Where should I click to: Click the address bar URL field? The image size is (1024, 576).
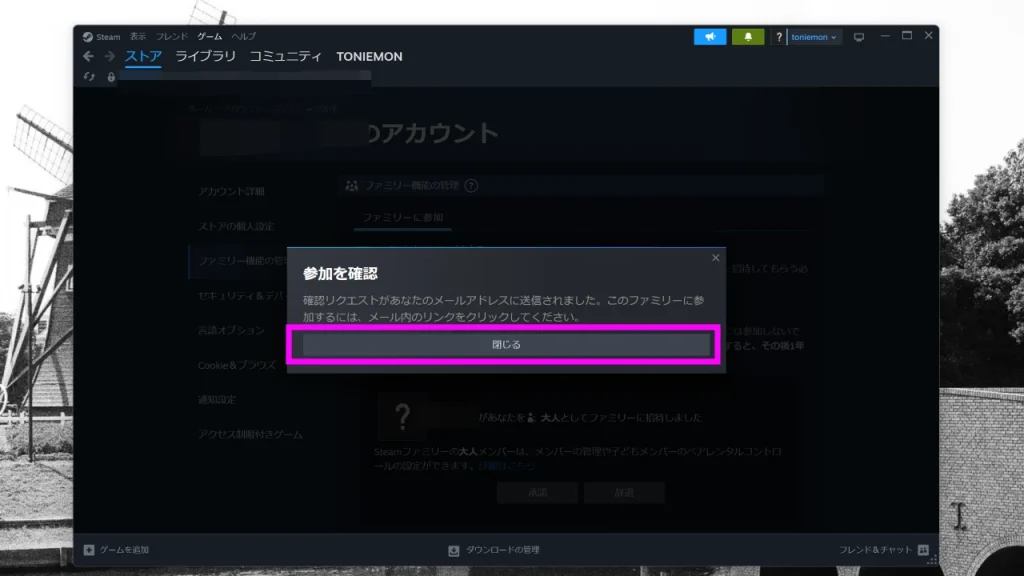tap(245, 76)
